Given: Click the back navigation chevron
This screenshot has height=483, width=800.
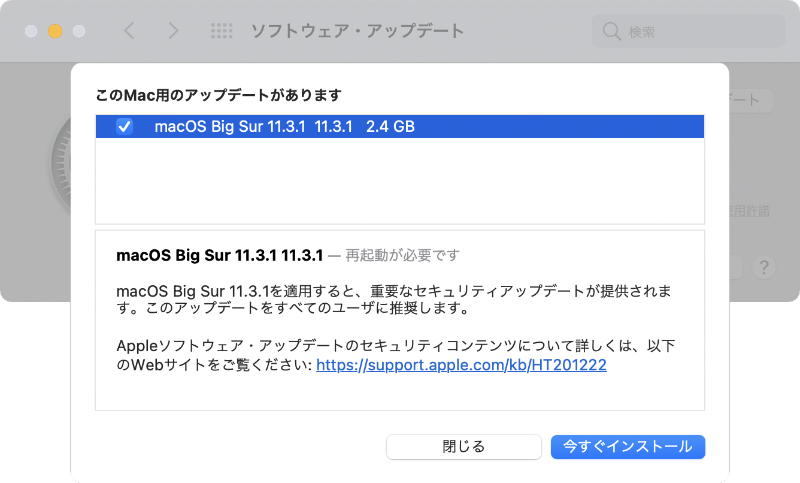Looking at the screenshot, I should point(129,31).
